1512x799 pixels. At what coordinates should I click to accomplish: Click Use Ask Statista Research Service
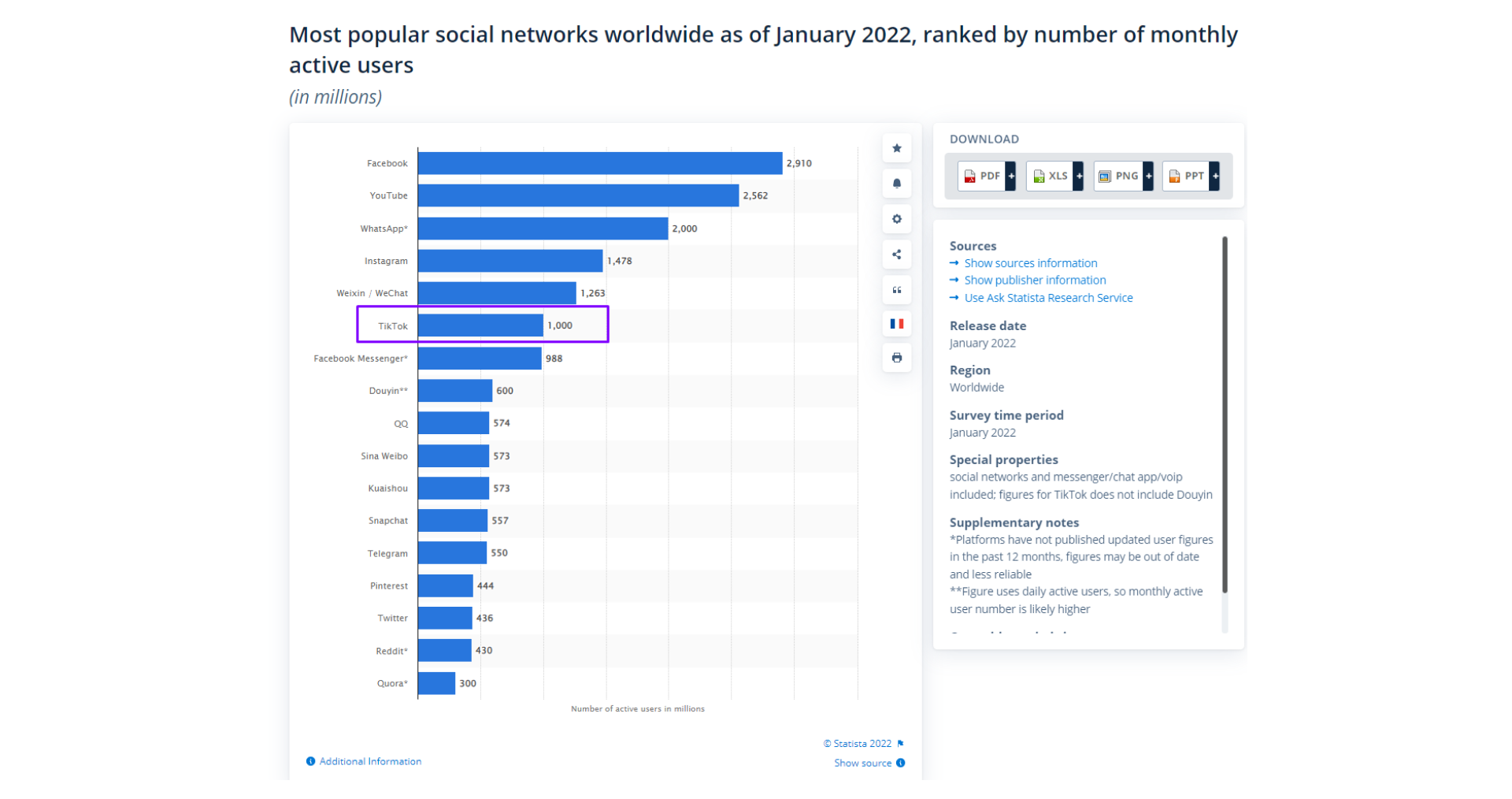point(1048,298)
